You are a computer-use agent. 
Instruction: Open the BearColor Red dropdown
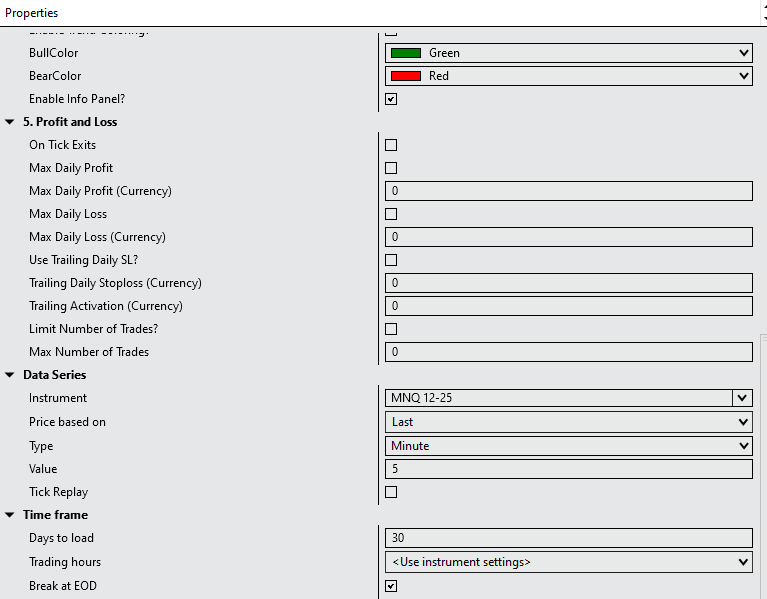click(568, 76)
